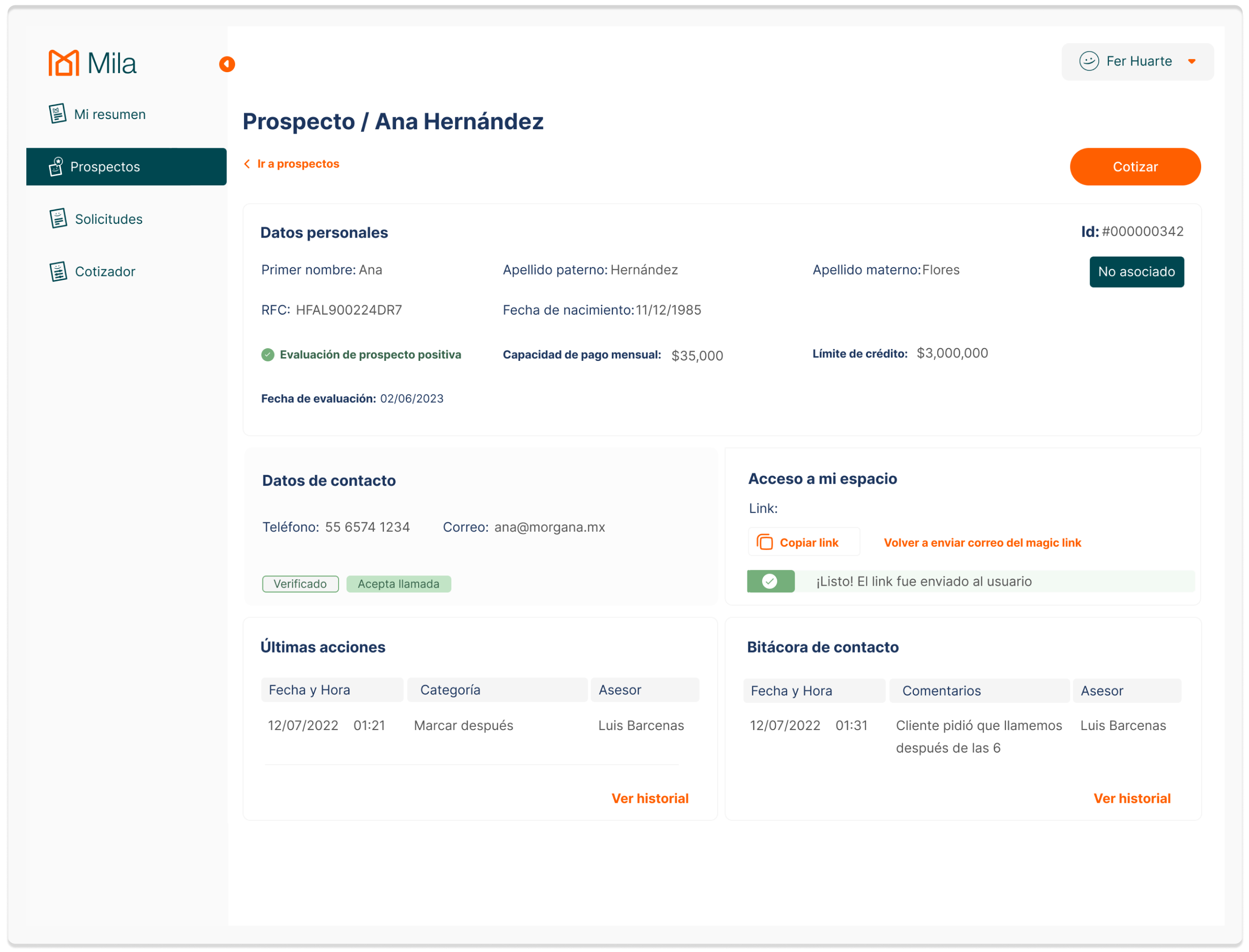This screenshot has width=1249, height=952.
Task: Click the No asociado tag
Action: 1136,272
